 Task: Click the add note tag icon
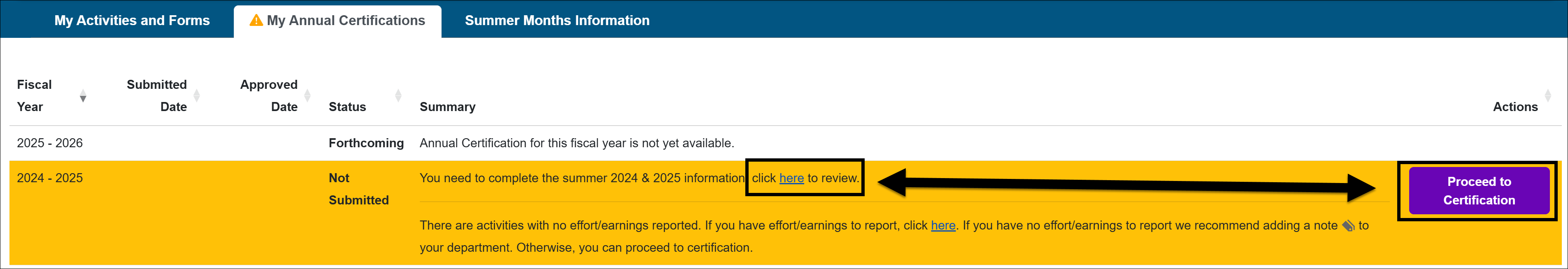(1348, 226)
